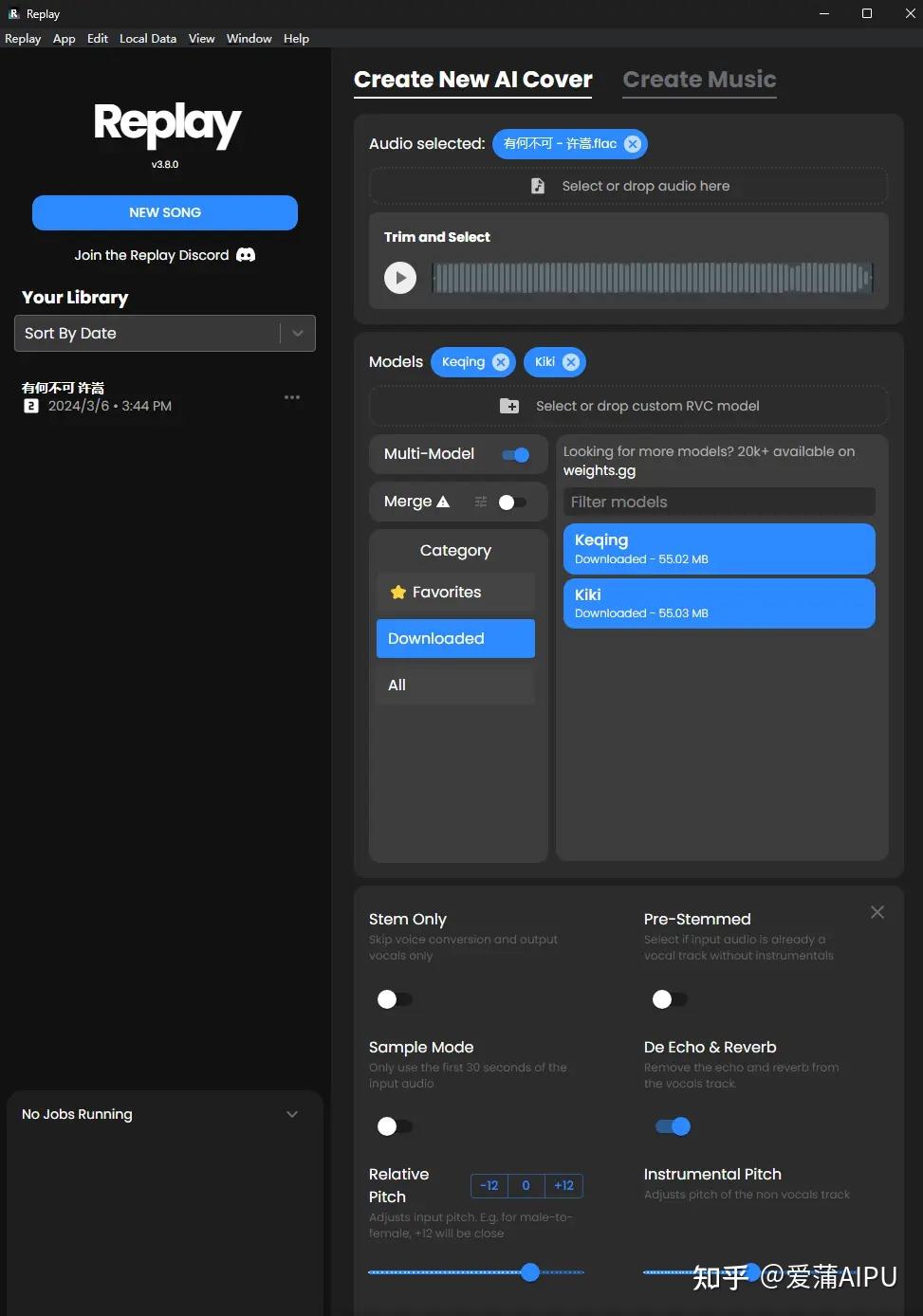Click the audio waveform trim bar
This screenshot has height=1316, width=923.
click(x=653, y=278)
